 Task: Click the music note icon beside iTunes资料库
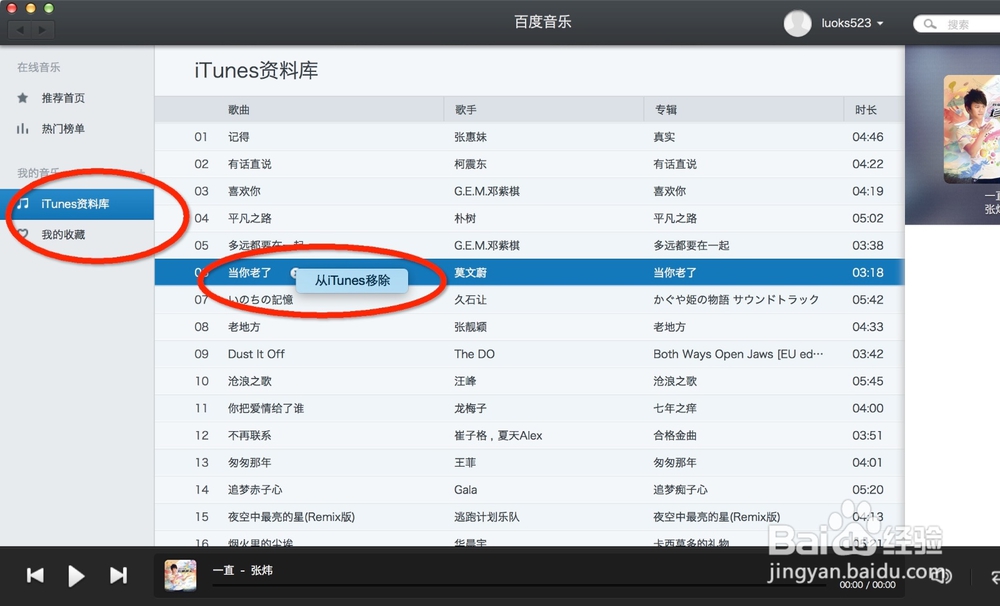(23, 203)
